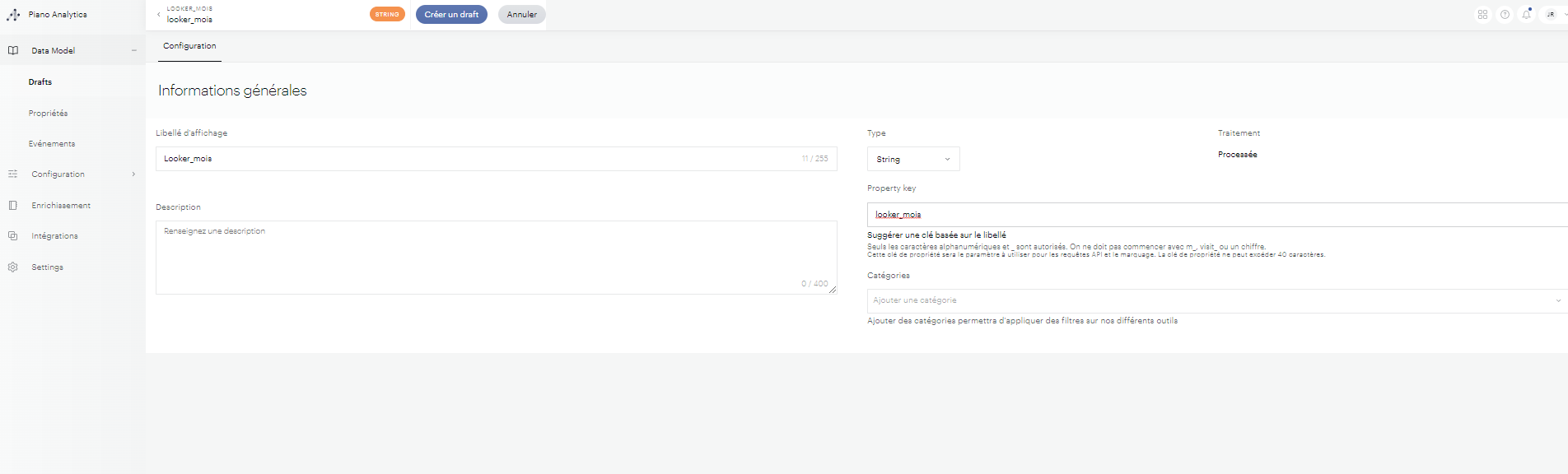The width and height of the screenshot is (1568, 474).
Task: Open the Catégories dropdown
Action: (x=1216, y=300)
